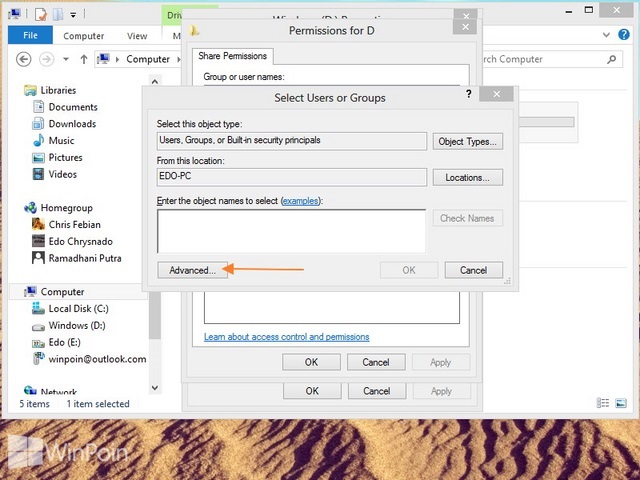Select Chris Febian homegroup user
The height and width of the screenshot is (480, 640).
pyautogui.click(x=74, y=224)
